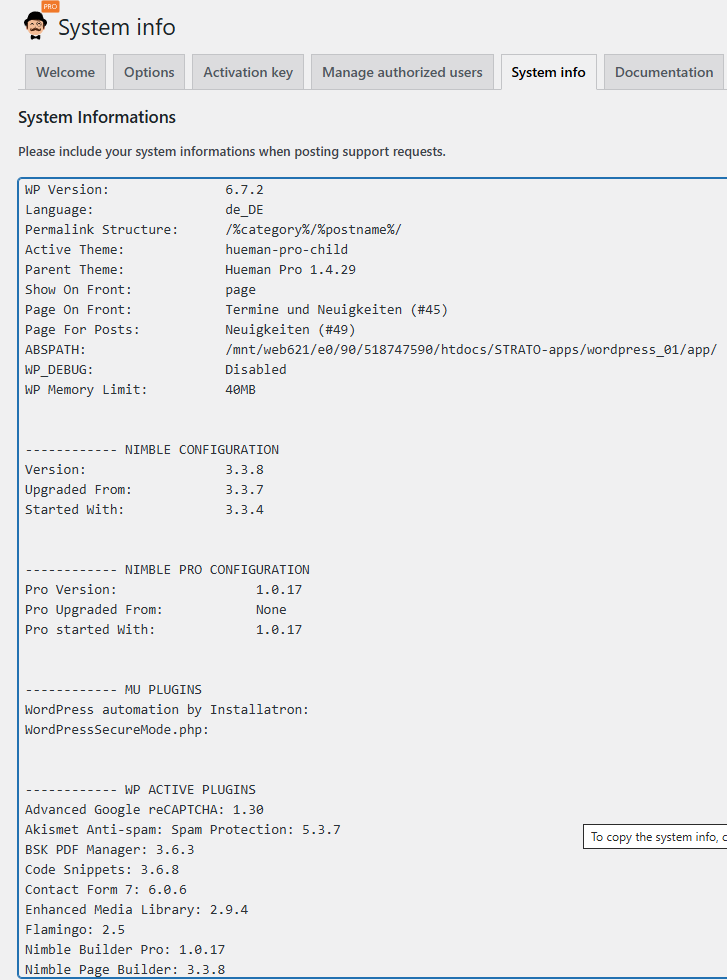Click 'WordPress automation by Installatron' line

167,709
